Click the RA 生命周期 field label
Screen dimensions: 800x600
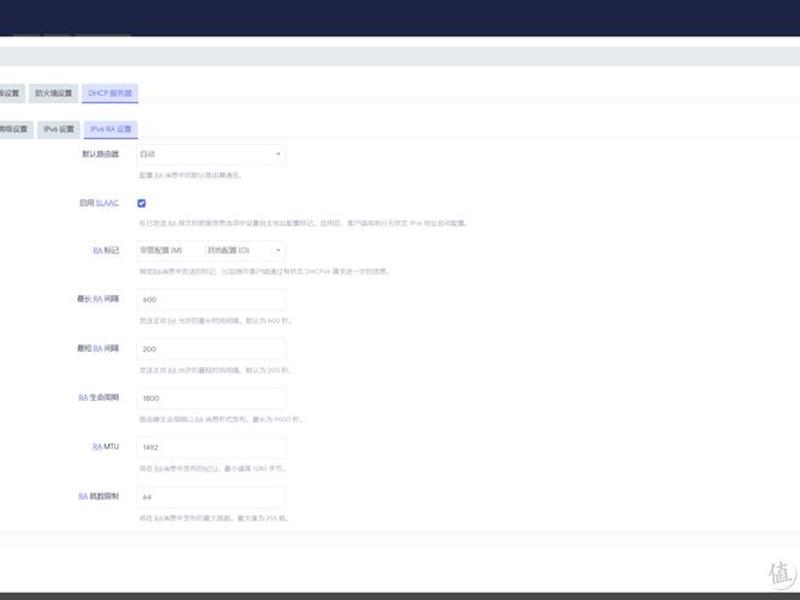pos(98,397)
